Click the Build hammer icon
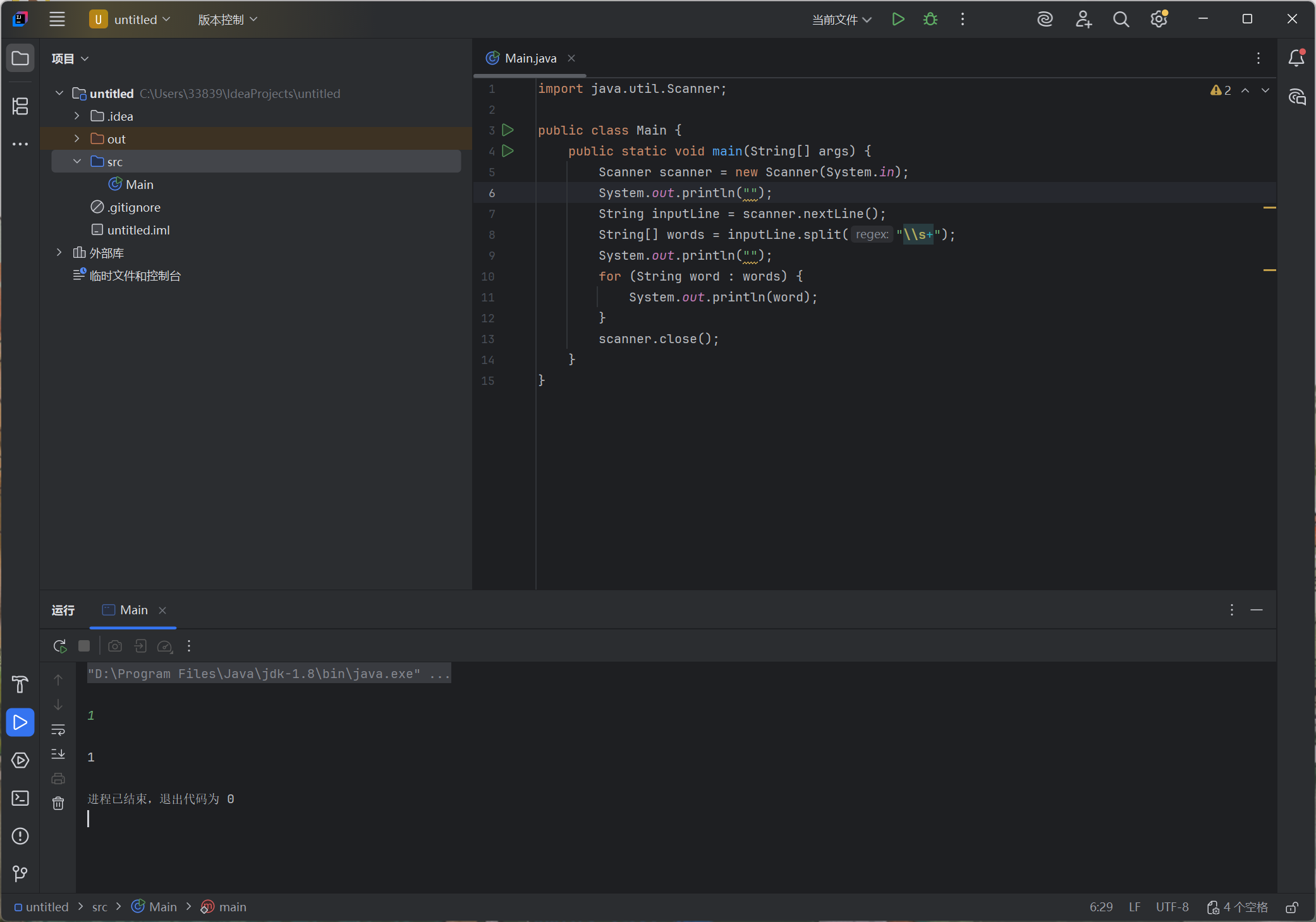The image size is (1316, 922). tap(20, 684)
